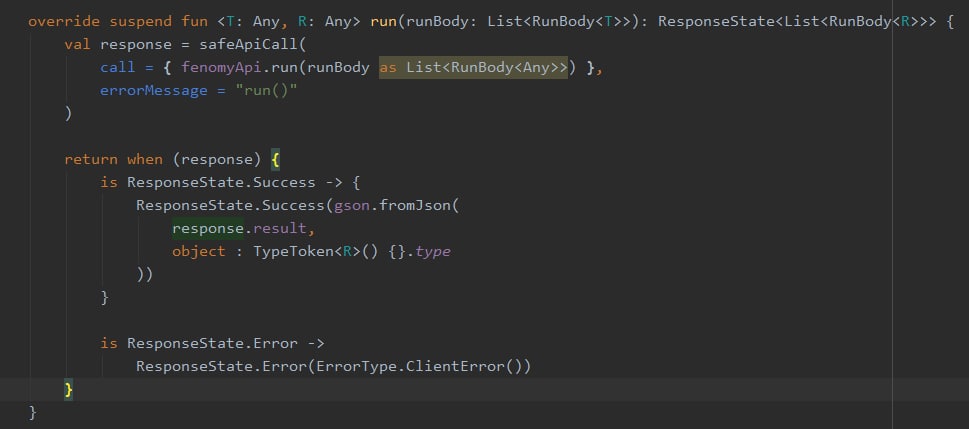Click 'ResponseState<List<RunBody<R>>>' return type
This screenshot has width=969, height=429.
coord(797,22)
